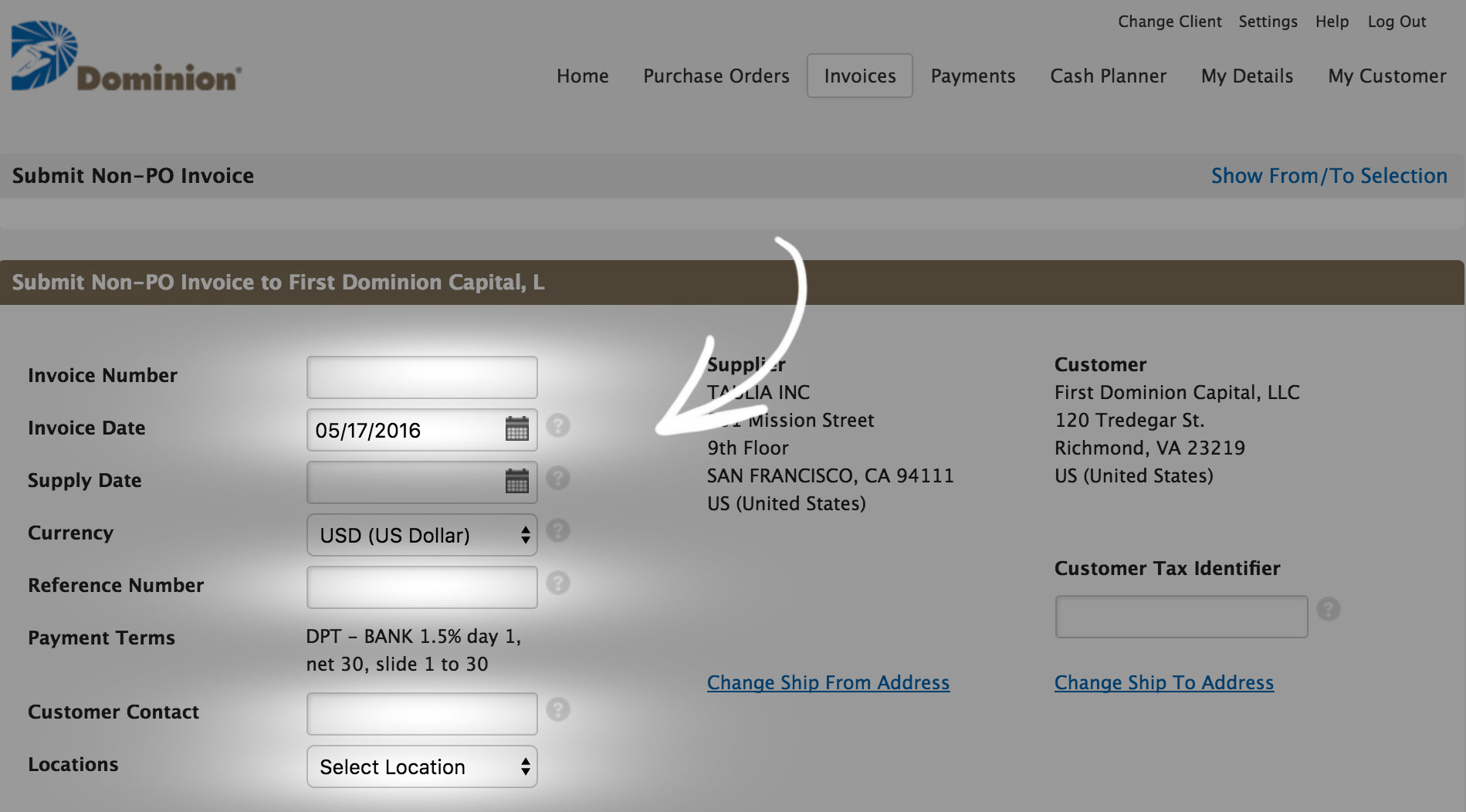Open the Supply Date calendar picker
Screen dimensions: 1466x812
pos(516,481)
